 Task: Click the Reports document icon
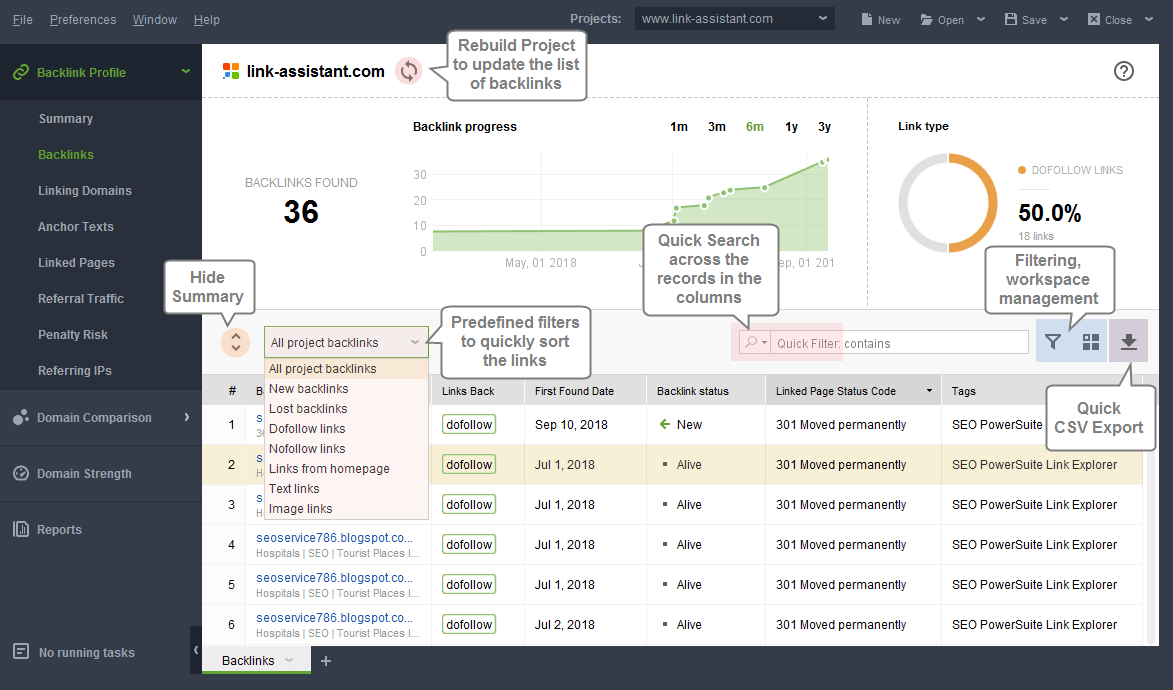point(21,529)
